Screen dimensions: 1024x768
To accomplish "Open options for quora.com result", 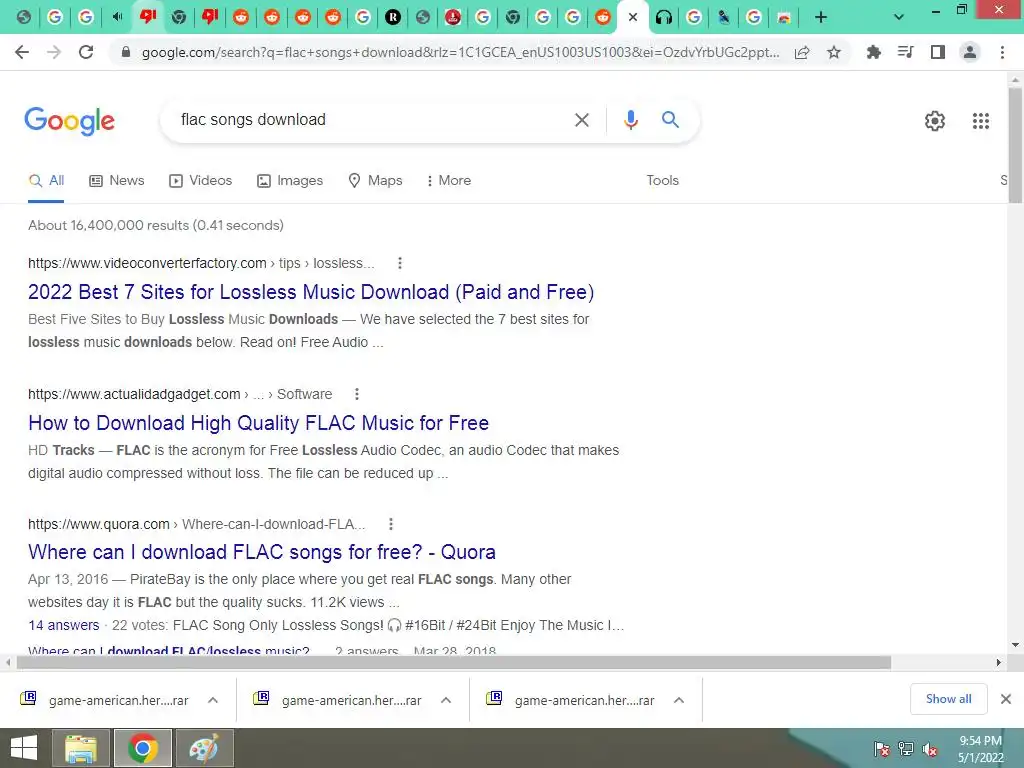I will pyautogui.click(x=391, y=524).
